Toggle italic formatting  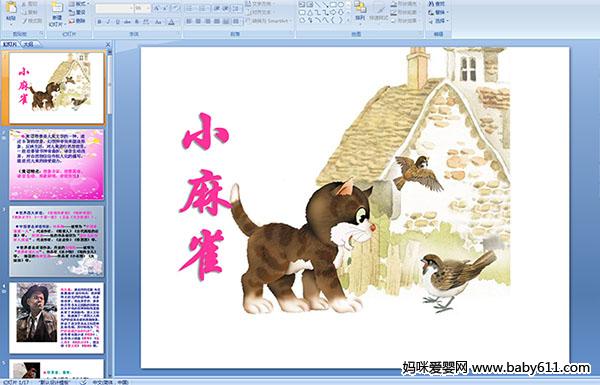pyautogui.click(x=108, y=22)
